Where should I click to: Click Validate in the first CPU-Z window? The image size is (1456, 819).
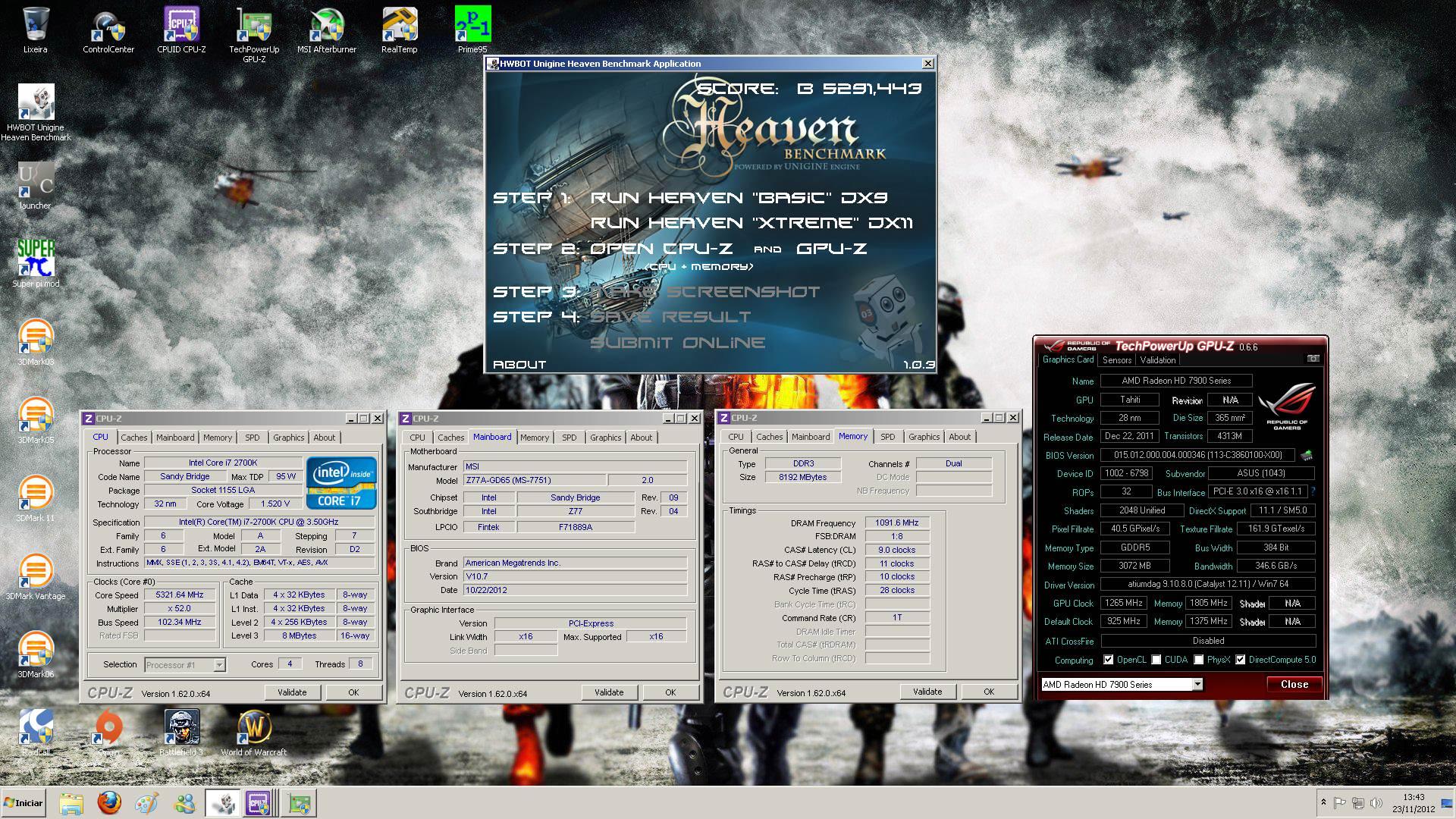(292, 692)
